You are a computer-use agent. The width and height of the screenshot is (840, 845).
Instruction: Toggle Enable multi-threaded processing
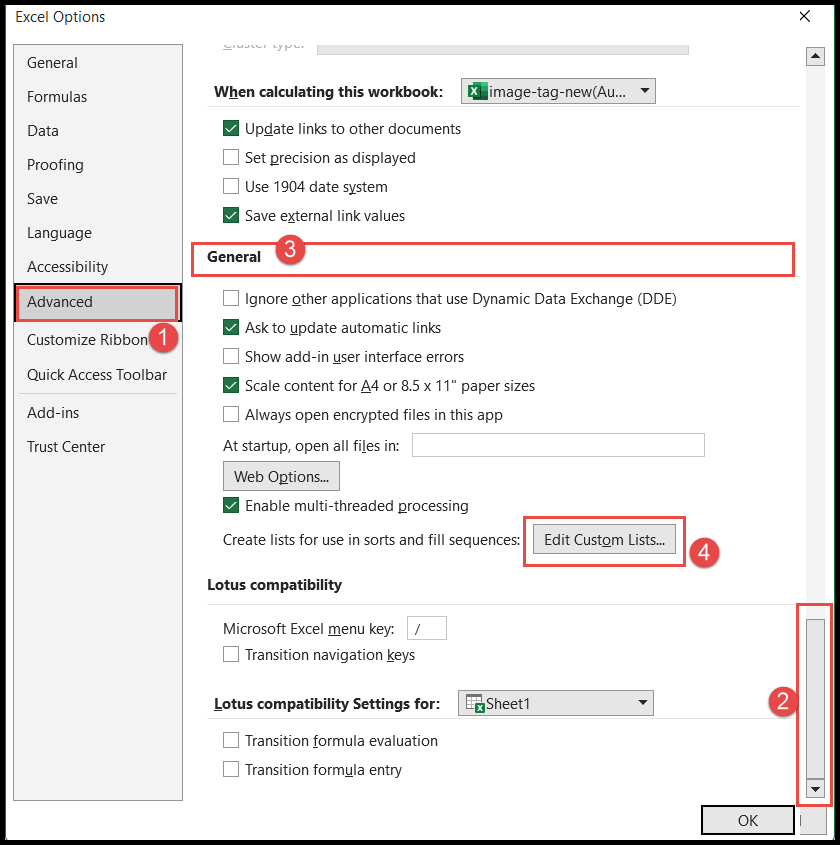pos(231,506)
